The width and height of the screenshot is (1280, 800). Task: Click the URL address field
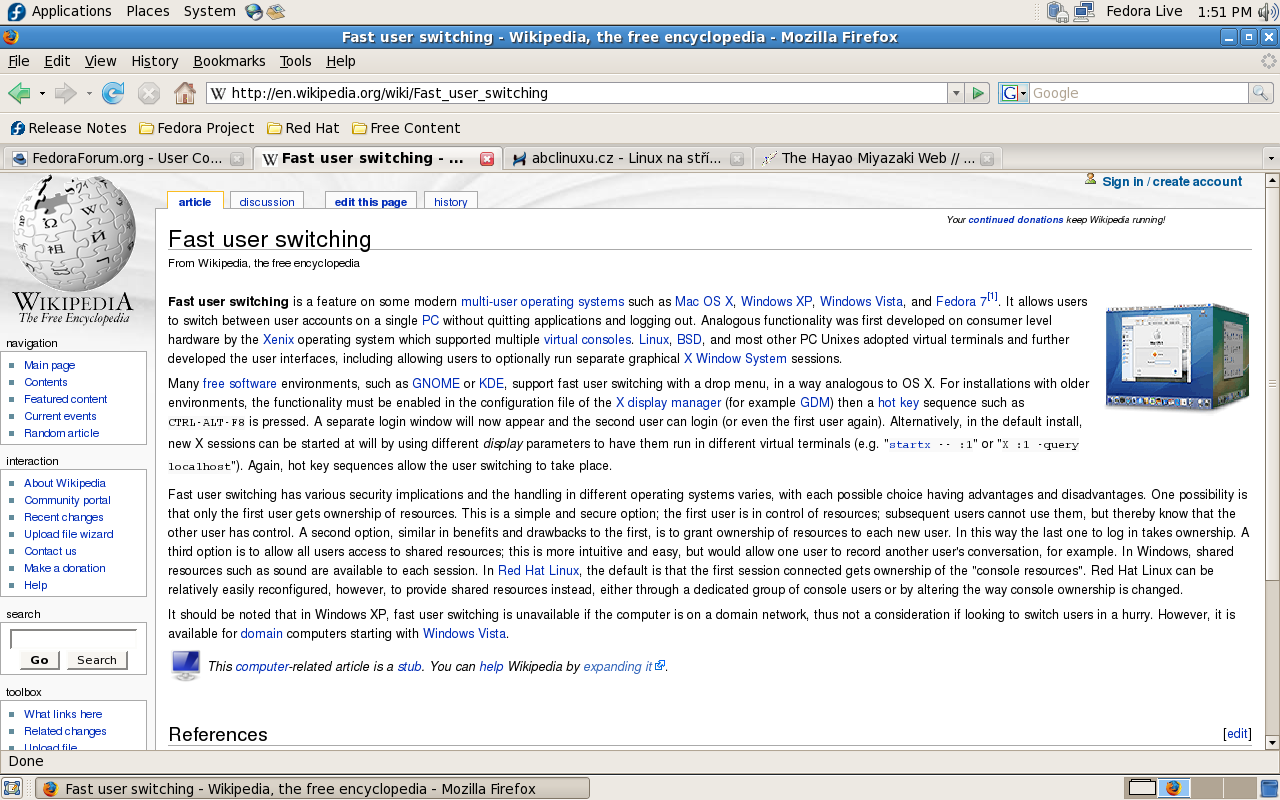pyautogui.click(x=577, y=93)
